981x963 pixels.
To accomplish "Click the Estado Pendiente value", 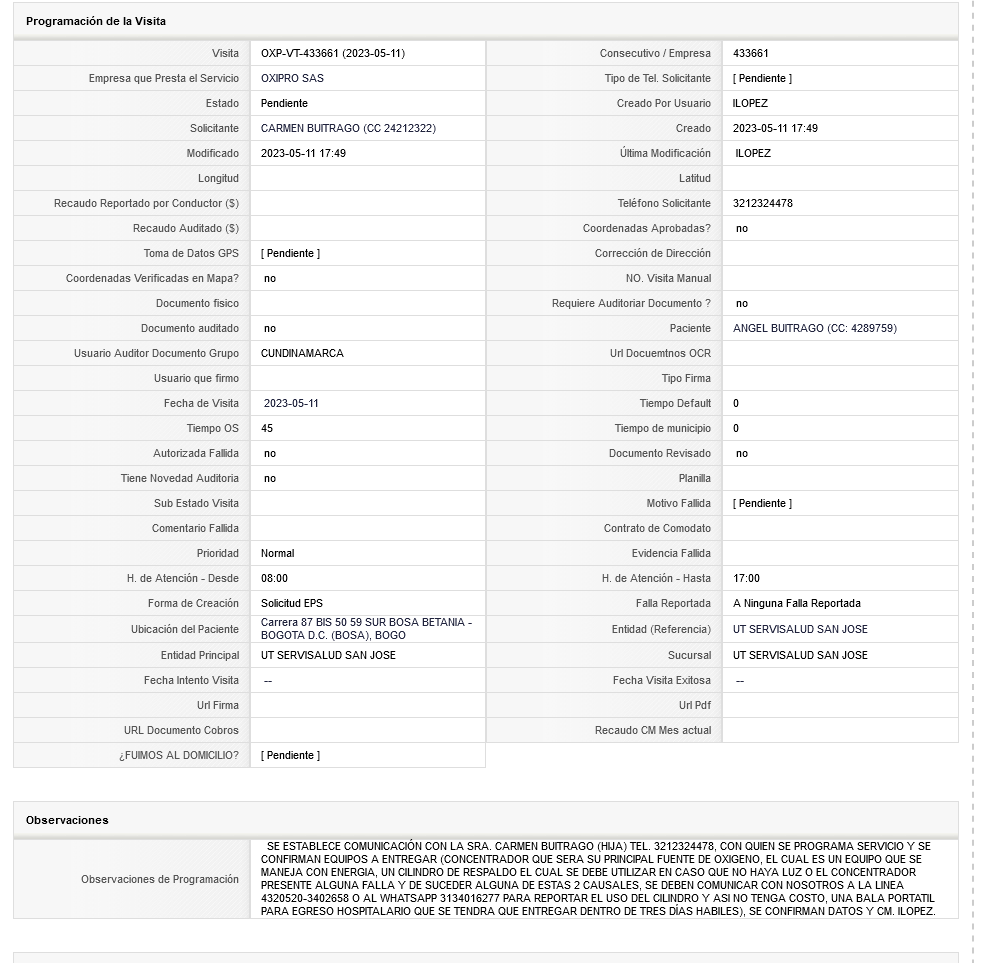I will 284,103.
